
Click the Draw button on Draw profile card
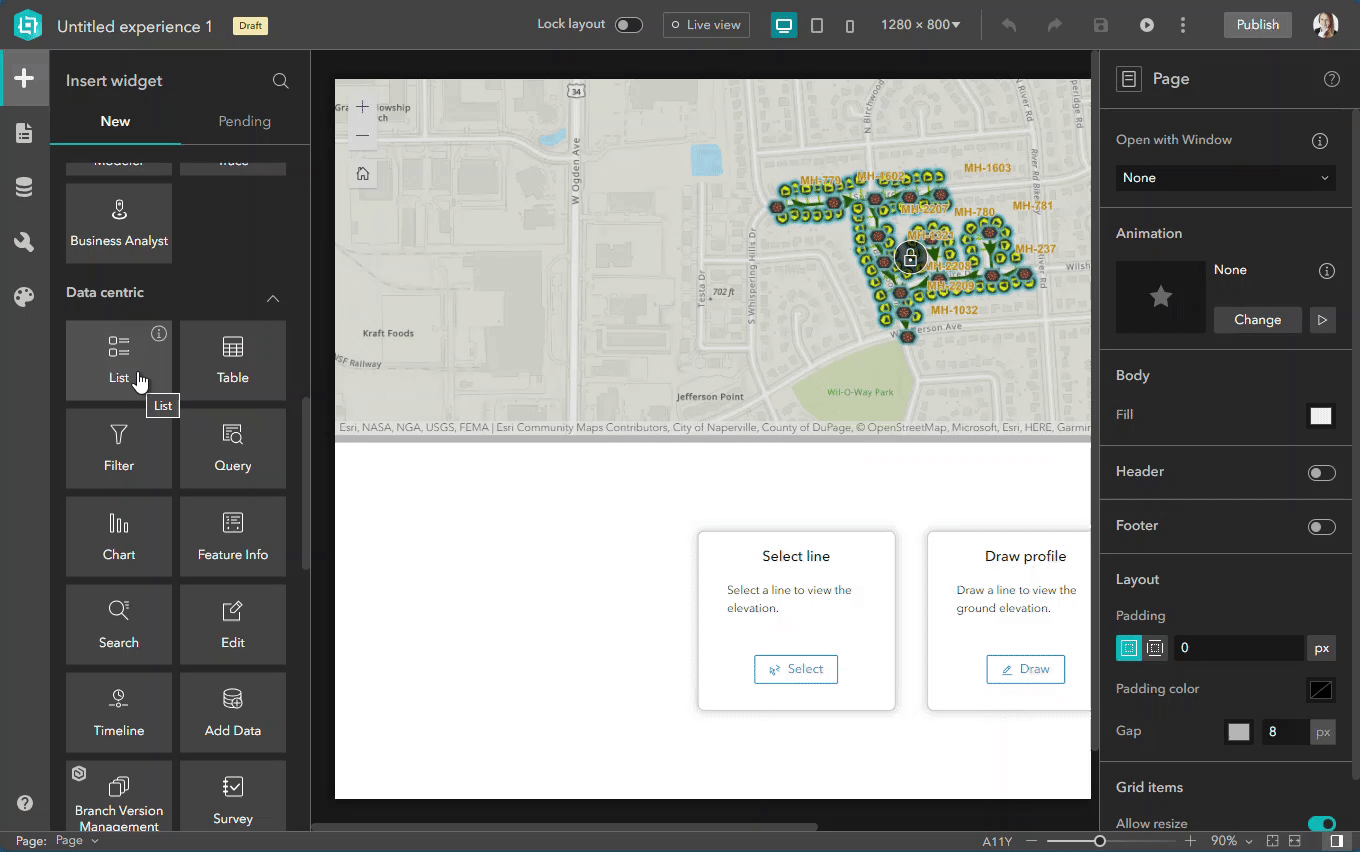1025,669
